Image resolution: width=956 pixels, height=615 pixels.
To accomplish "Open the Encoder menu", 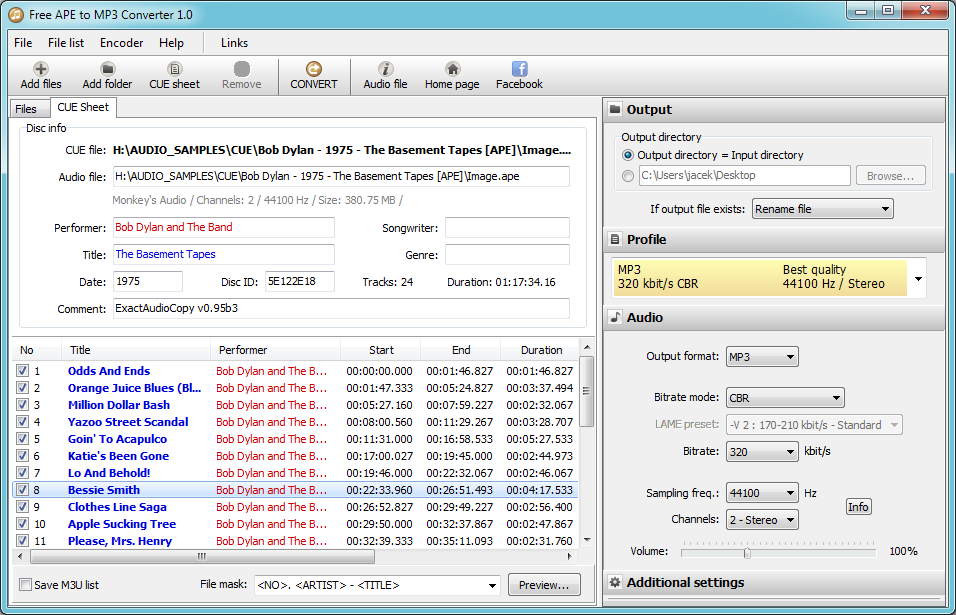I will tap(121, 43).
